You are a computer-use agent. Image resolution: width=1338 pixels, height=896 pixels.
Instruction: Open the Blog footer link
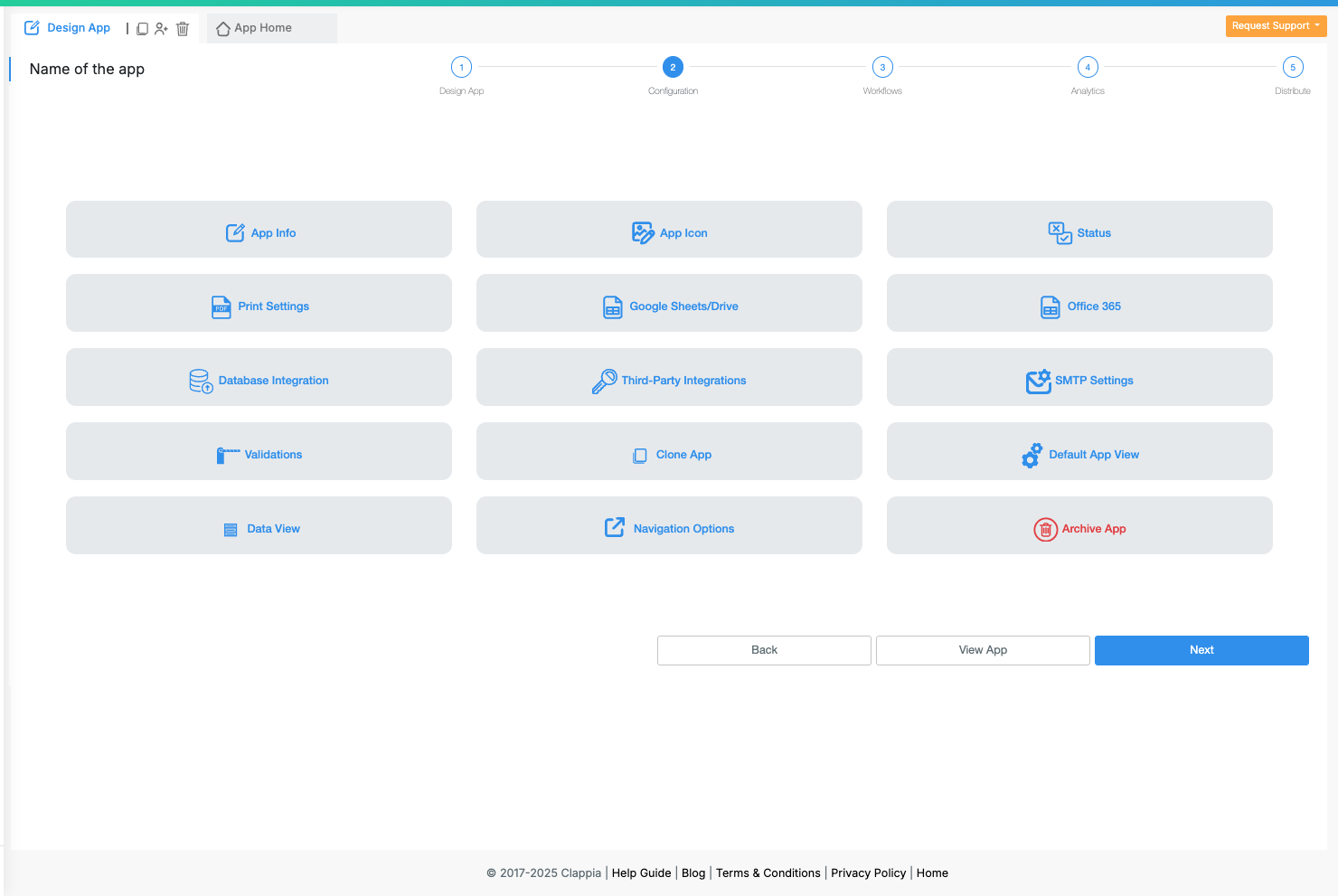693,873
